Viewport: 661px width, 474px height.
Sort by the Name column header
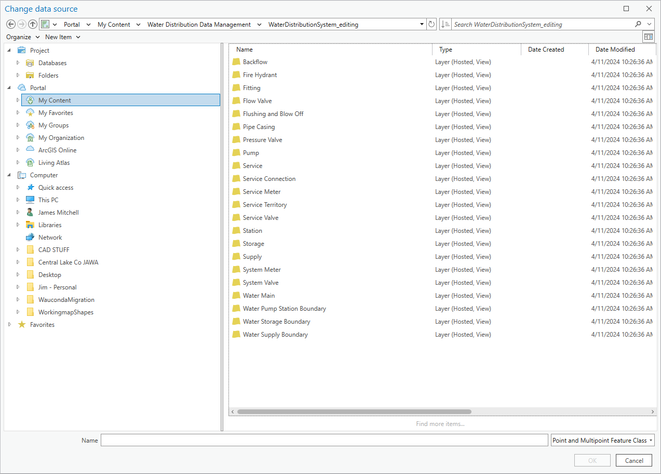[331, 49]
